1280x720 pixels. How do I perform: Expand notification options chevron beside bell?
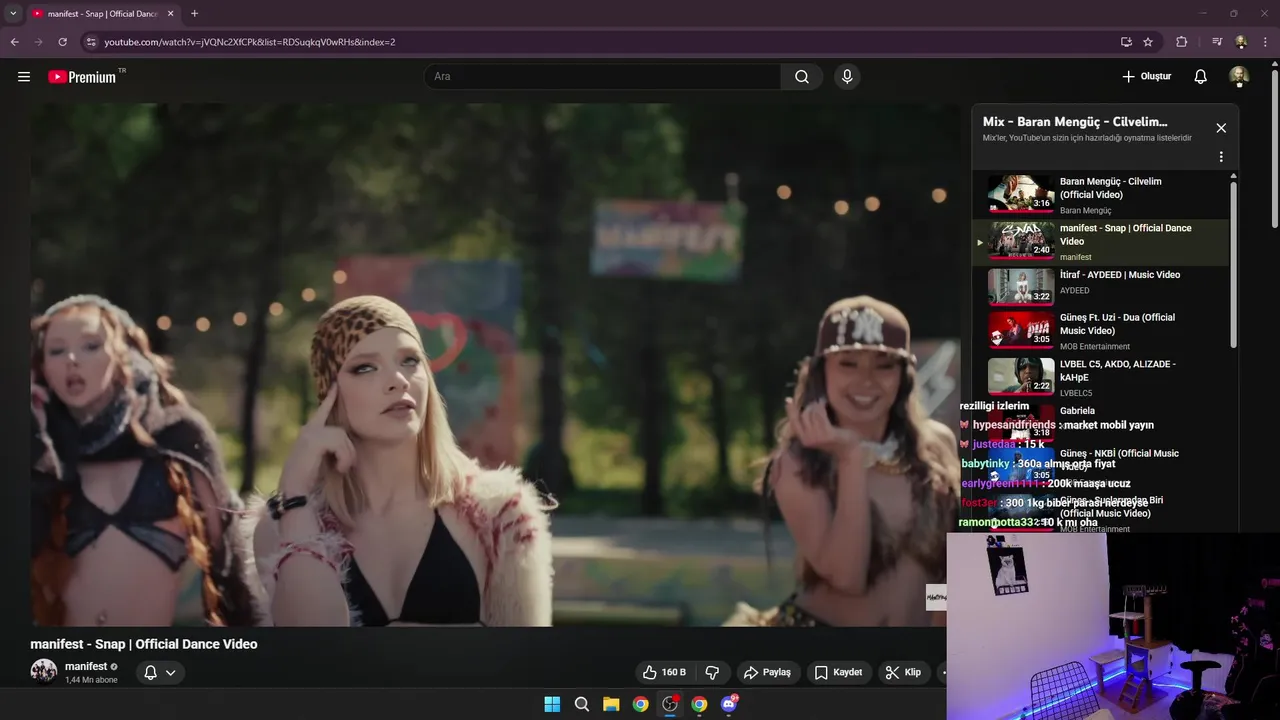[171, 673]
